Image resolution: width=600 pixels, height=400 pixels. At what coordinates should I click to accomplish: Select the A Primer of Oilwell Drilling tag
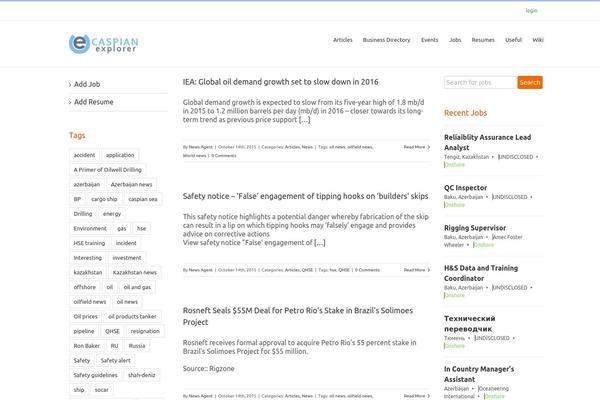point(108,170)
